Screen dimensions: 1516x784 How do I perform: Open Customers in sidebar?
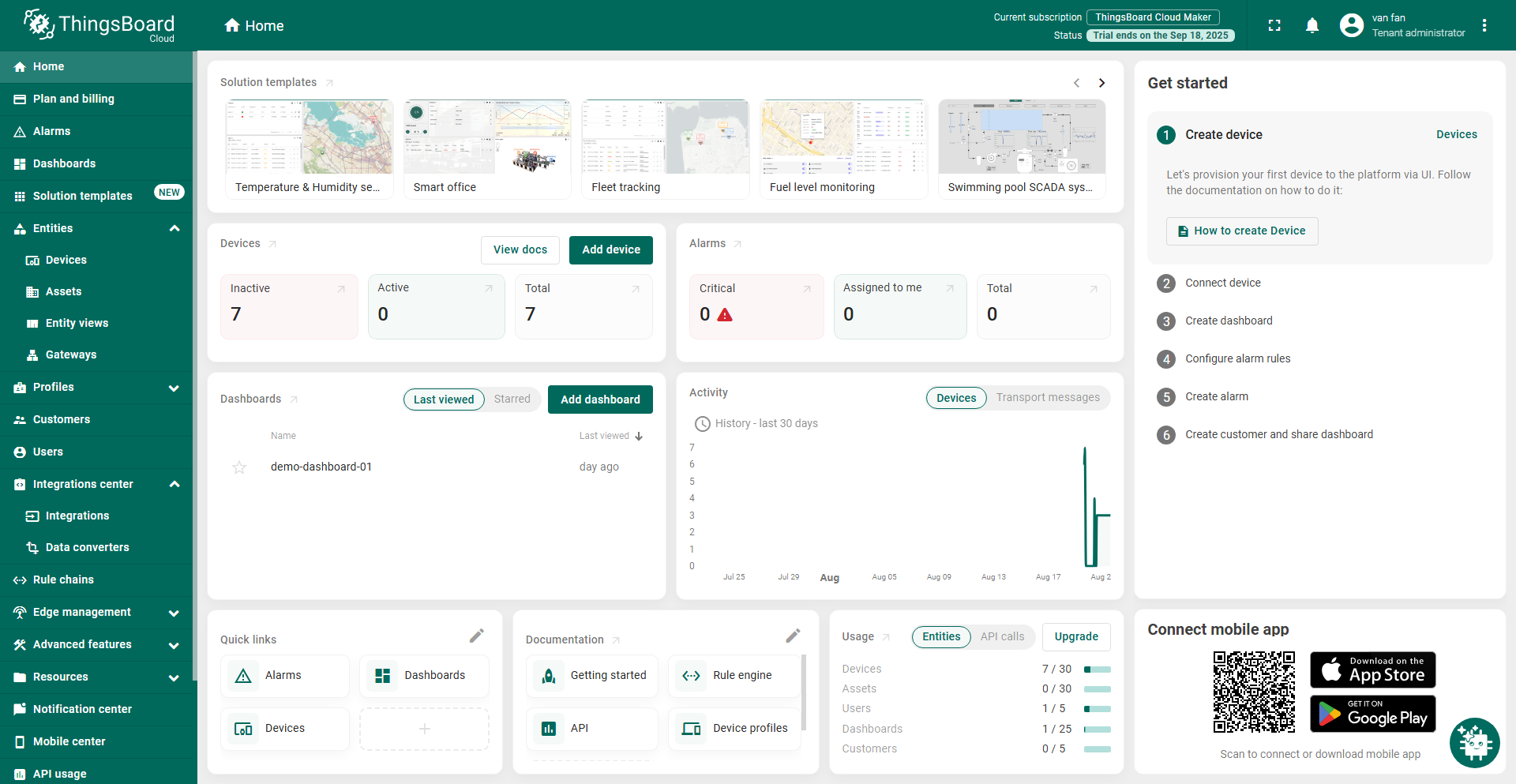click(96, 420)
